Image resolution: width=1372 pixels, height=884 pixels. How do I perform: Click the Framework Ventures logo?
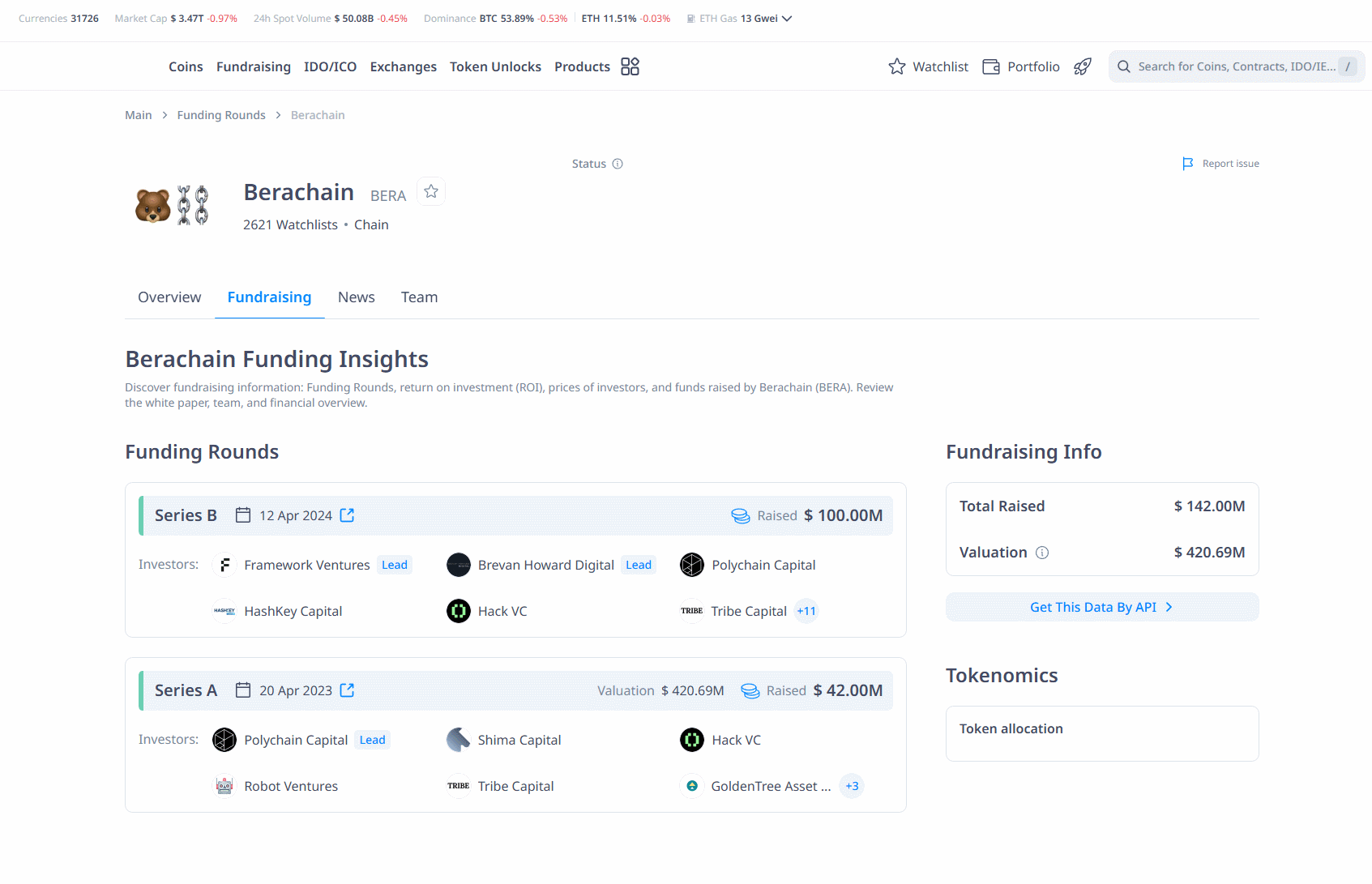(224, 565)
